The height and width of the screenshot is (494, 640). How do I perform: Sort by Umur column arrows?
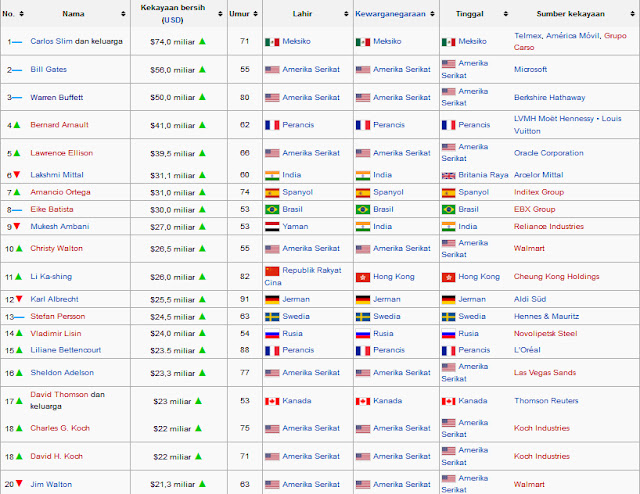(x=256, y=14)
